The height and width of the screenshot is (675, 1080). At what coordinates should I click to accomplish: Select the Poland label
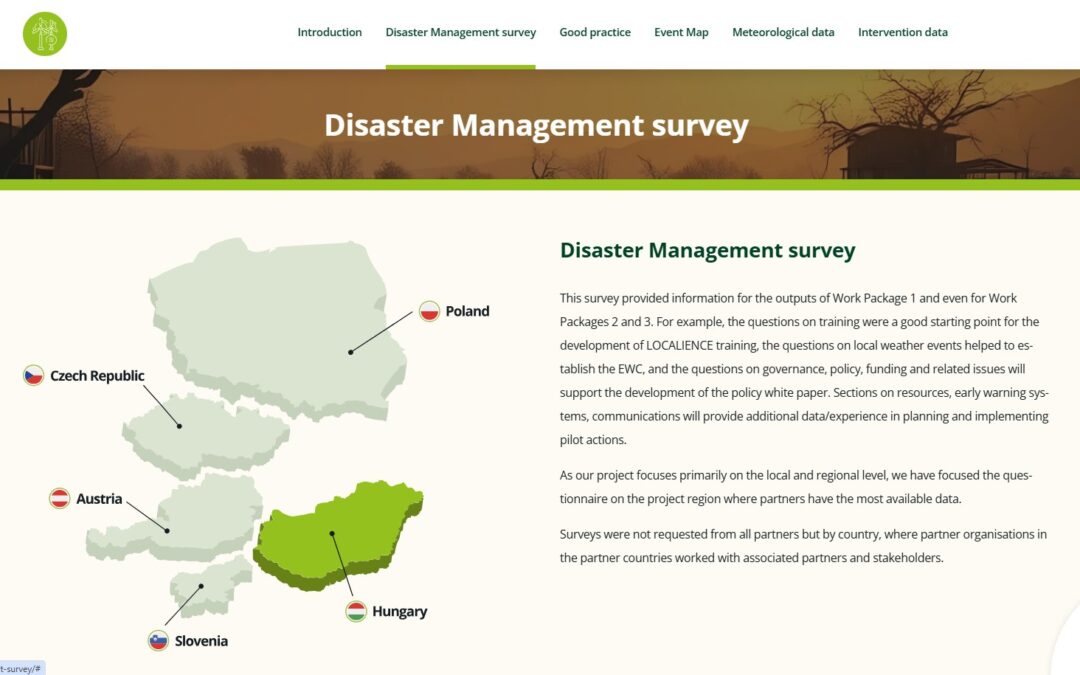pyautogui.click(x=467, y=311)
